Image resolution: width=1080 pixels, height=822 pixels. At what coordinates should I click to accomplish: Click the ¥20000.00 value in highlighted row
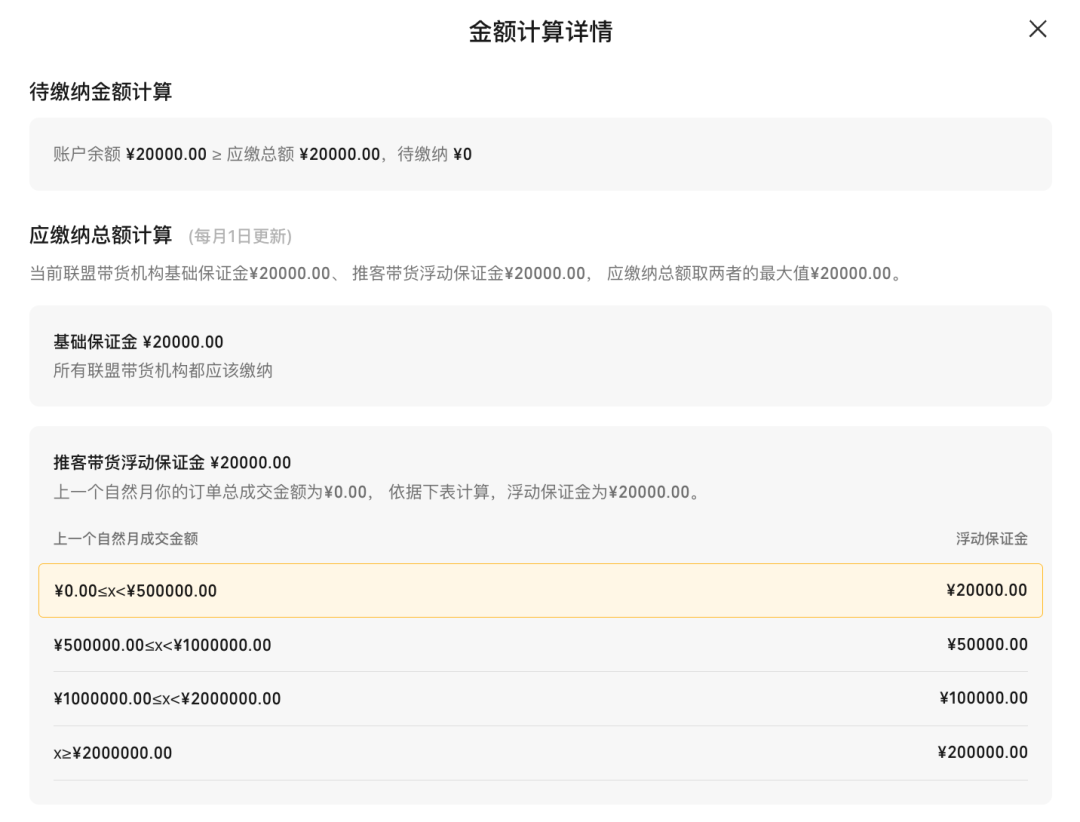pos(986,590)
